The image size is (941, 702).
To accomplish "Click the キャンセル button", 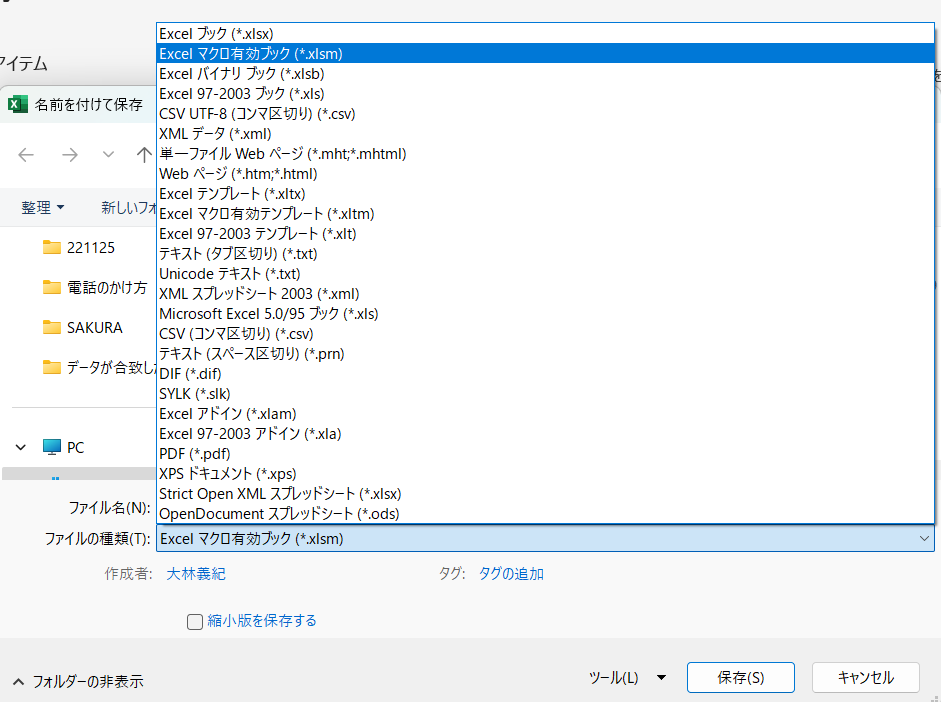I will point(865,677).
